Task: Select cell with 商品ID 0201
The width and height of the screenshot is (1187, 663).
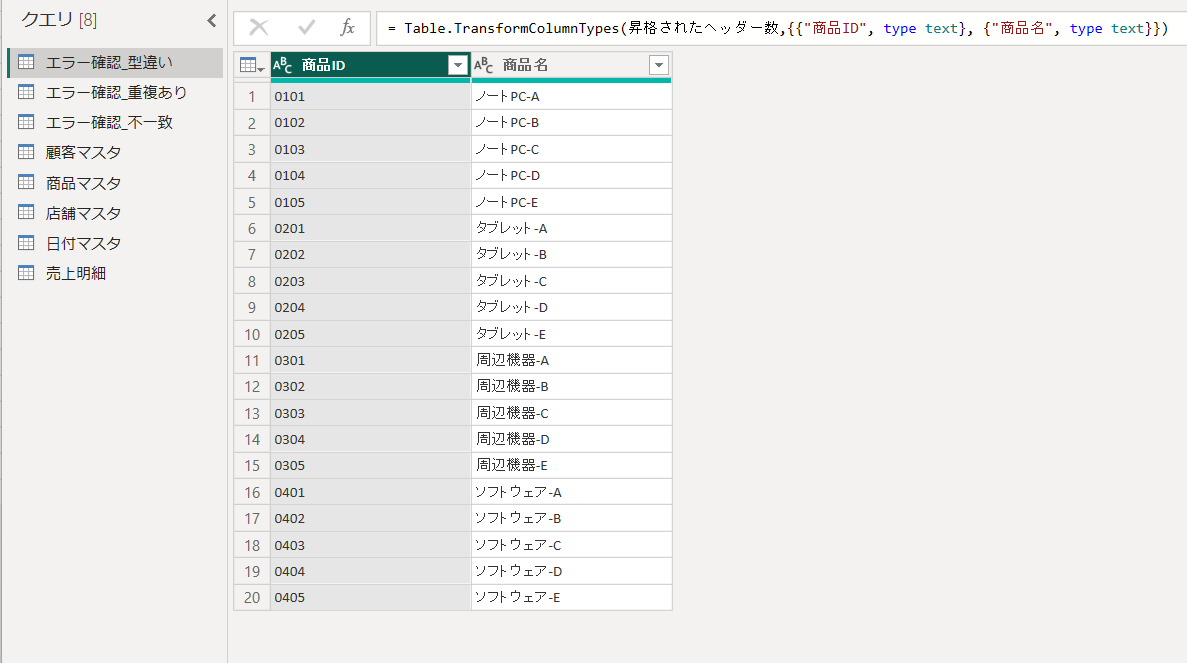Action: point(370,228)
